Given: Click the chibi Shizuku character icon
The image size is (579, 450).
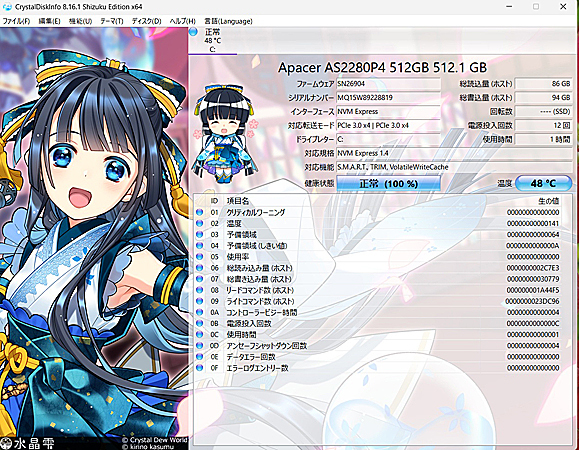Looking at the screenshot, I should coord(224,134).
